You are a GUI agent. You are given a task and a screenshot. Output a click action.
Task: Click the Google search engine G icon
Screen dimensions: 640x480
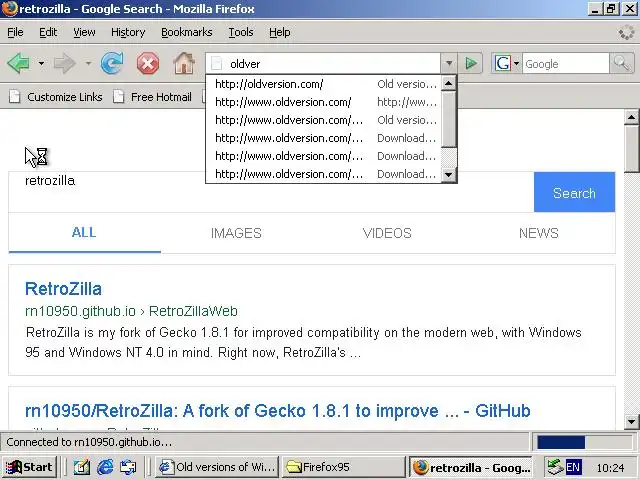click(x=502, y=63)
